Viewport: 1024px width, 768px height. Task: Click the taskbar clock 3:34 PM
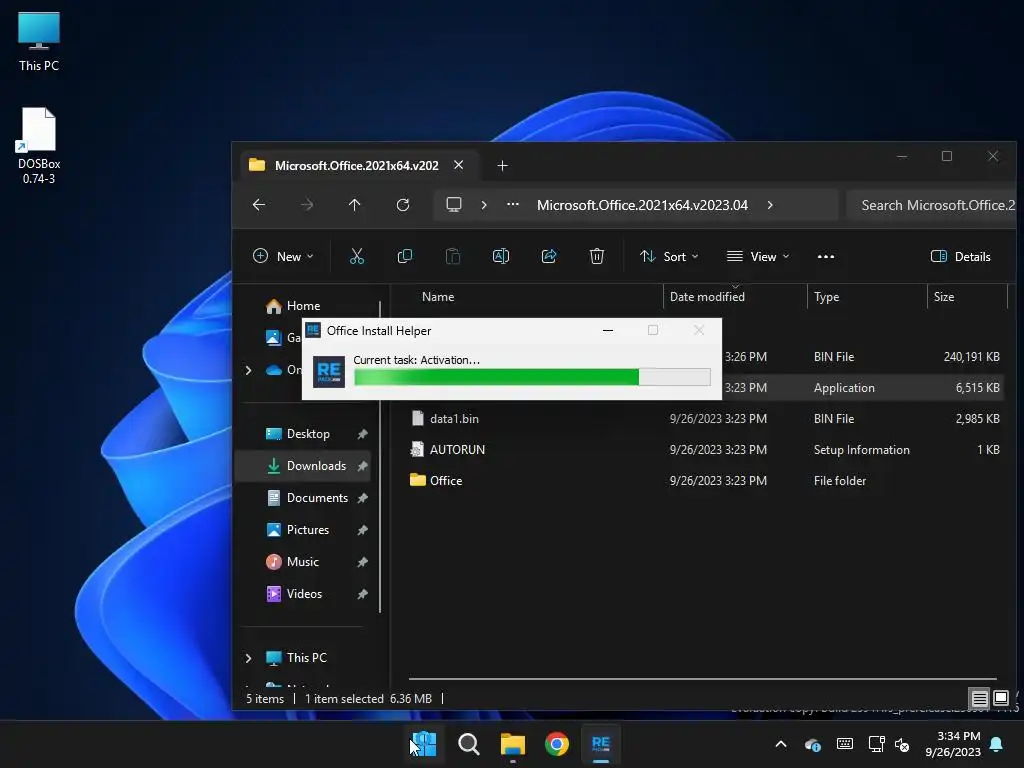tap(953, 744)
